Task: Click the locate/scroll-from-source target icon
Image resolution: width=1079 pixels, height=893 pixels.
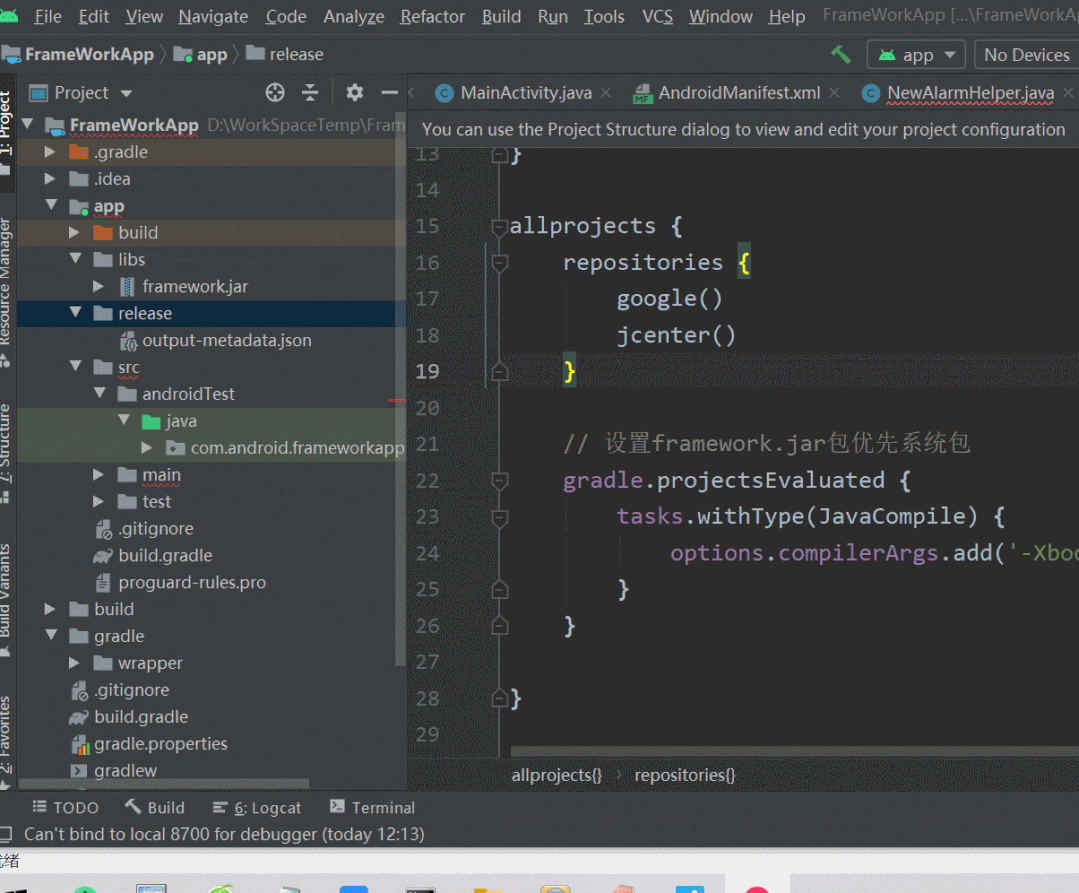Action: tap(275, 92)
